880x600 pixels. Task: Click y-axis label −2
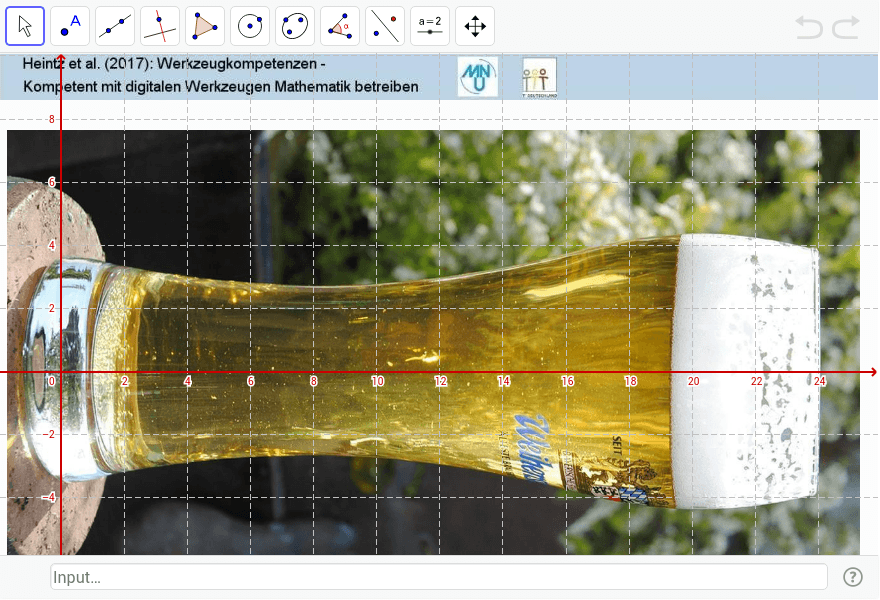pyautogui.click(x=49, y=434)
